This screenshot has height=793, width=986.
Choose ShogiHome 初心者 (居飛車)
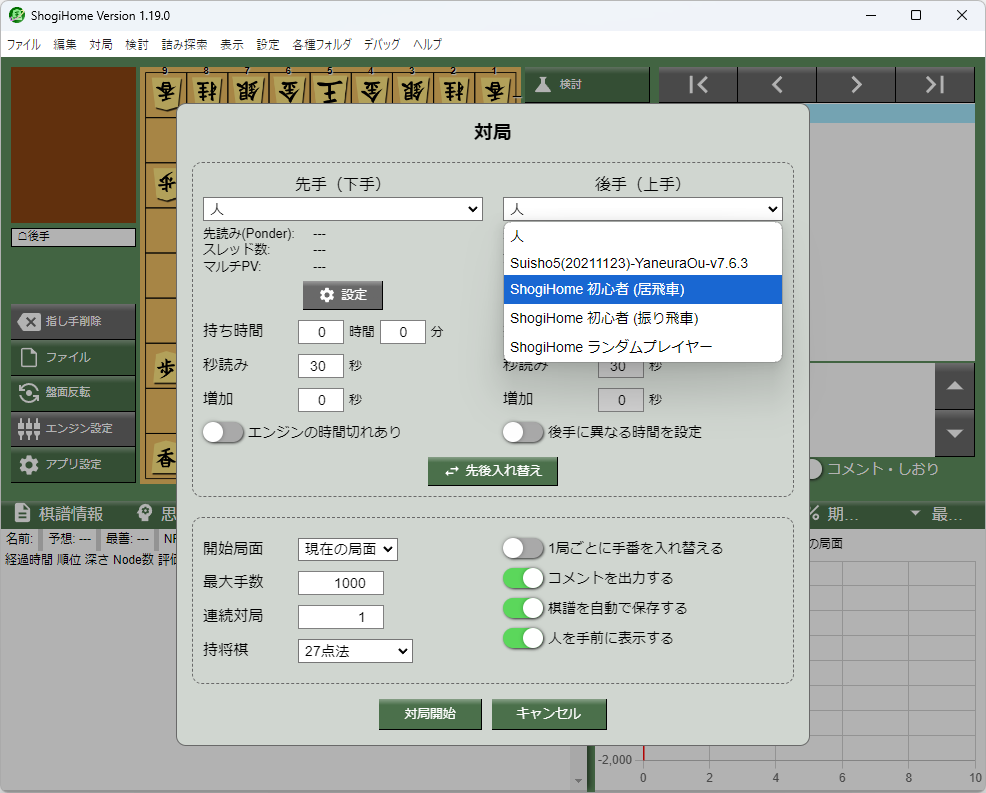click(643, 290)
